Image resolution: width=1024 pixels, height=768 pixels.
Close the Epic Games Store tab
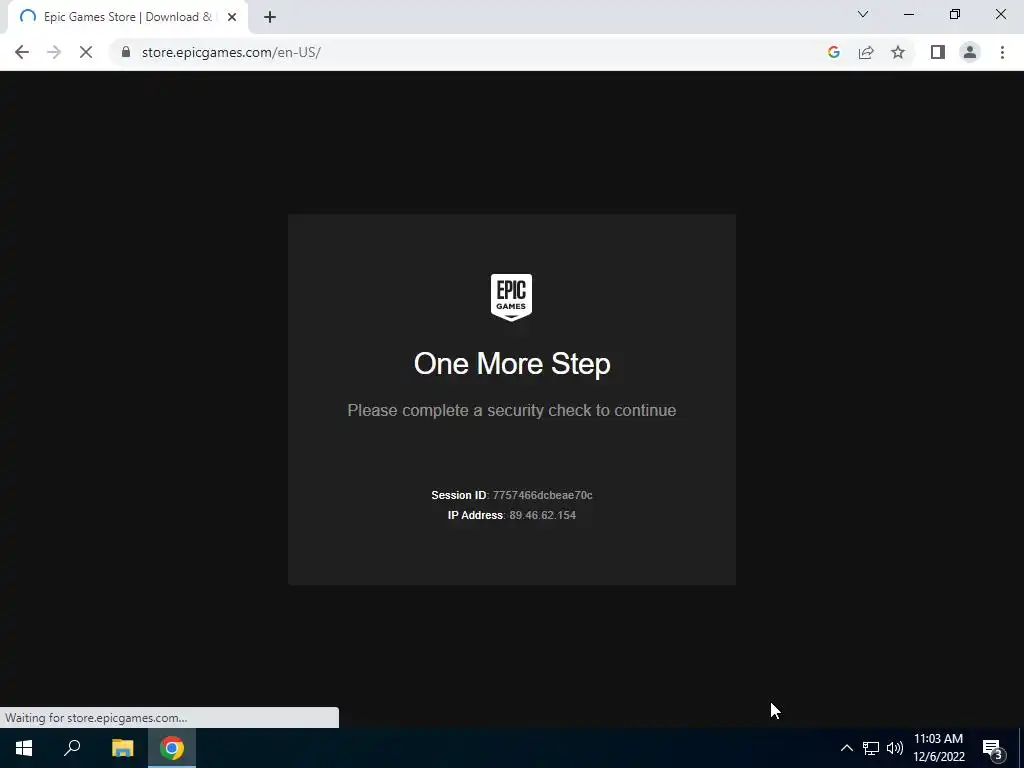pyautogui.click(x=232, y=17)
